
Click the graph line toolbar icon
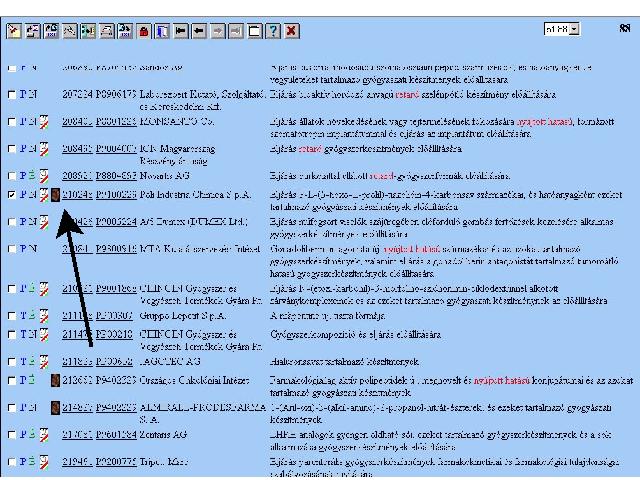coord(69,31)
